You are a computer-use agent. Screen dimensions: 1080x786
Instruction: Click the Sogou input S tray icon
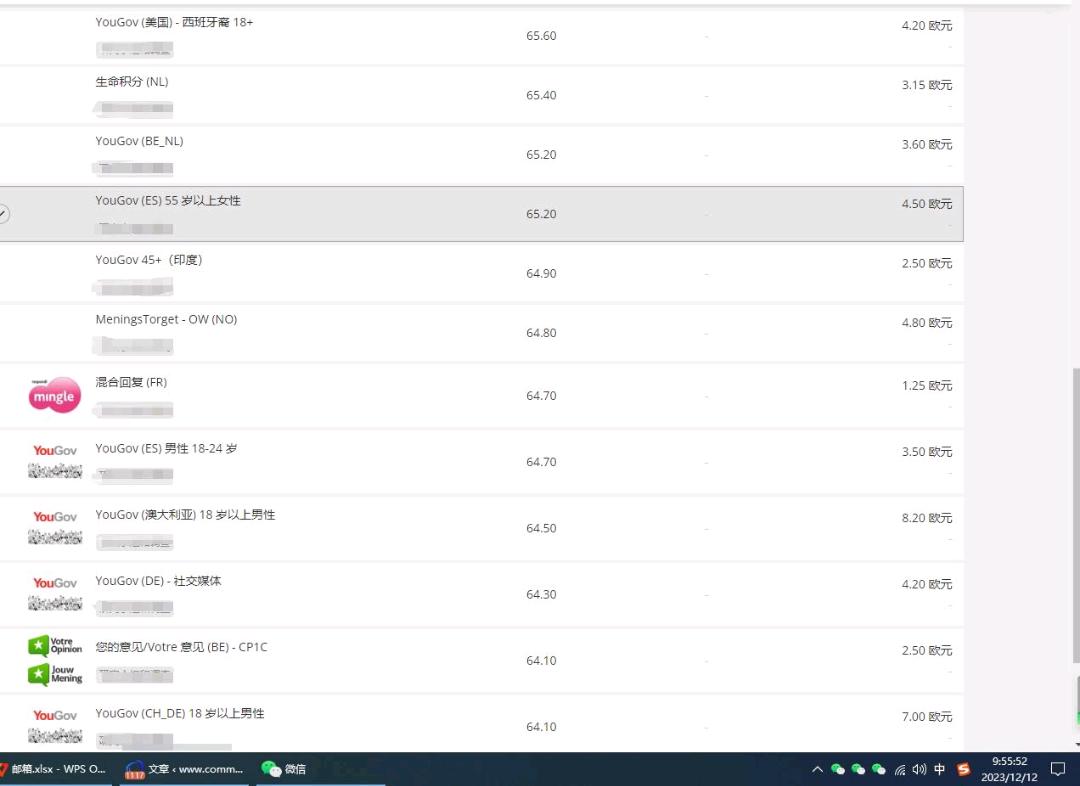pos(964,769)
